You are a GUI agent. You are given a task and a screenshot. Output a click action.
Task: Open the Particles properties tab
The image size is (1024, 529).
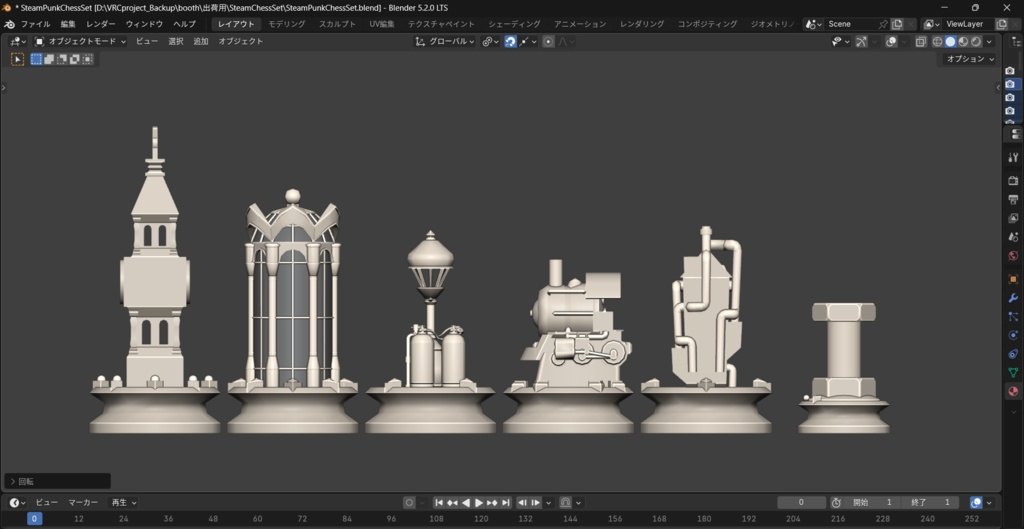(x=1013, y=317)
